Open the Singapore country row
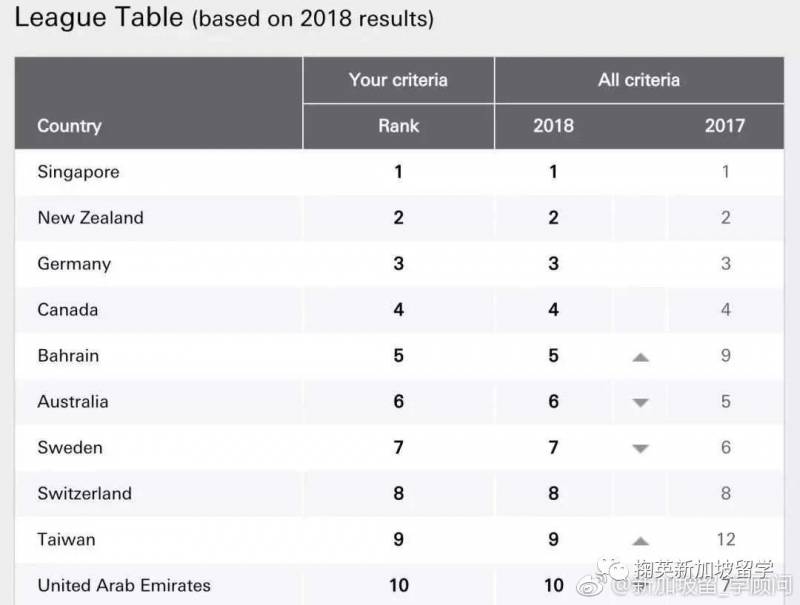This screenshot has height=605, width=800. point(78,172)
